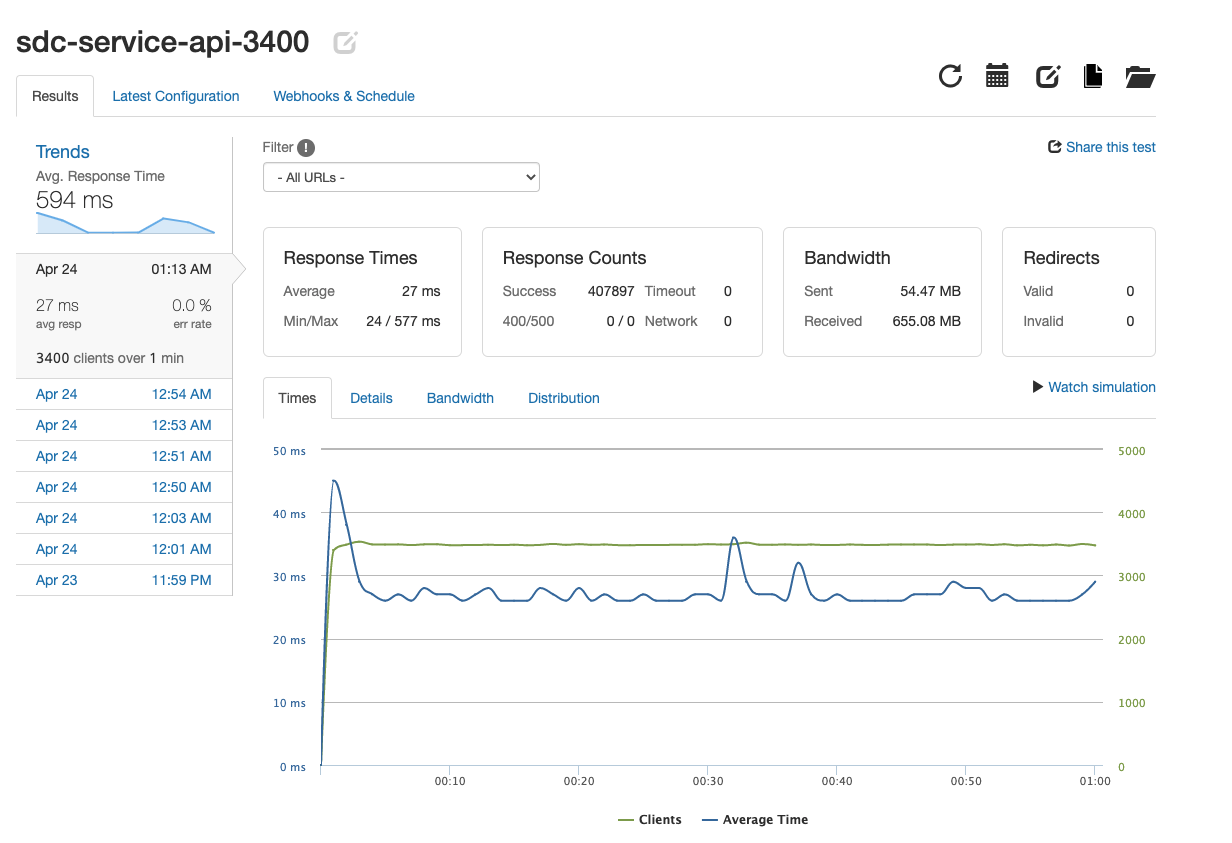Open the Apr 24 12:03 AM run

click(124, 518)
